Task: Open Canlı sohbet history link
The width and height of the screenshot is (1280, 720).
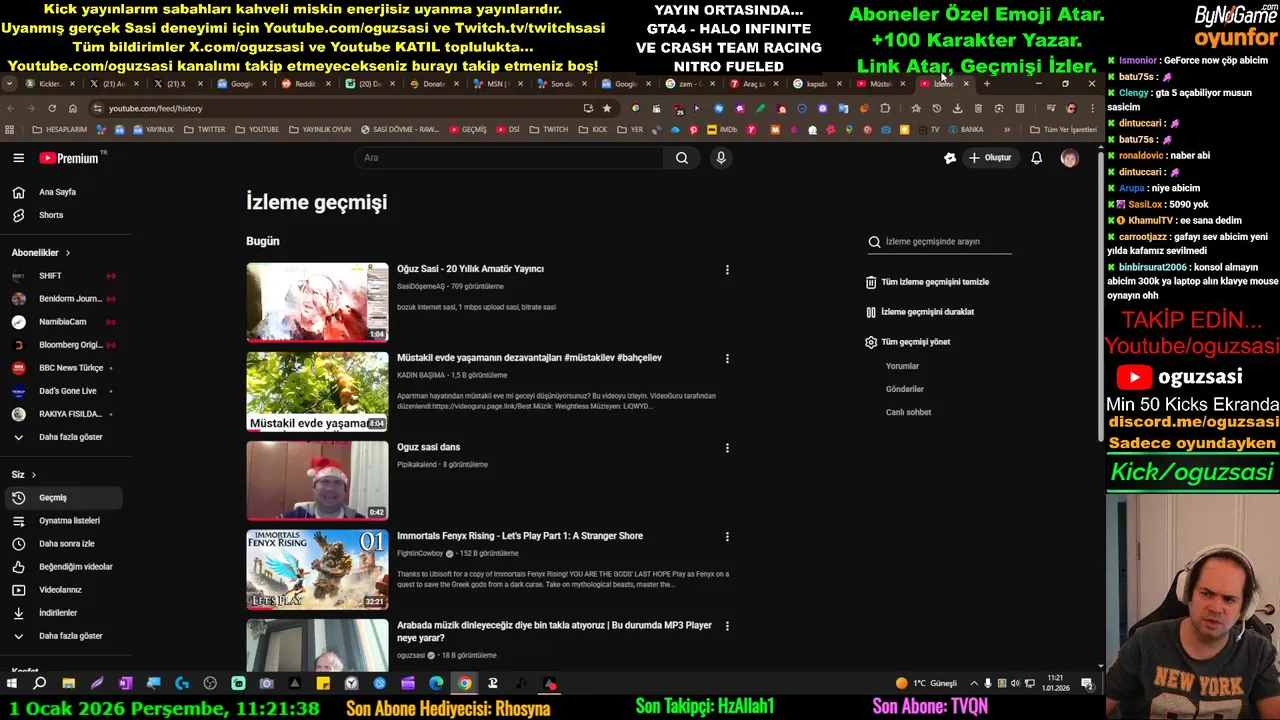Action: point(908,412)
